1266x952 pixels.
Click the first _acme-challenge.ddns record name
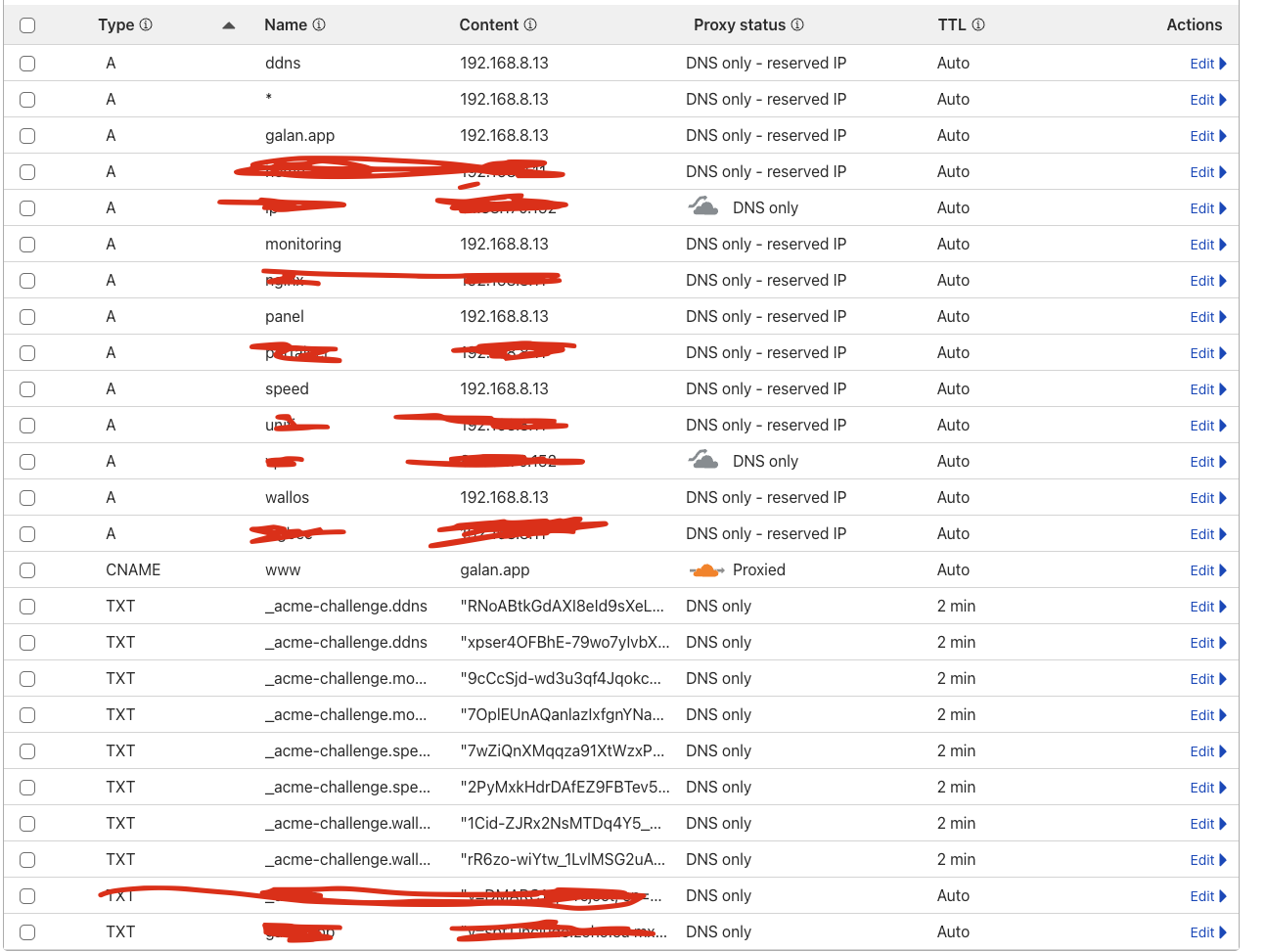click(345, 607)
